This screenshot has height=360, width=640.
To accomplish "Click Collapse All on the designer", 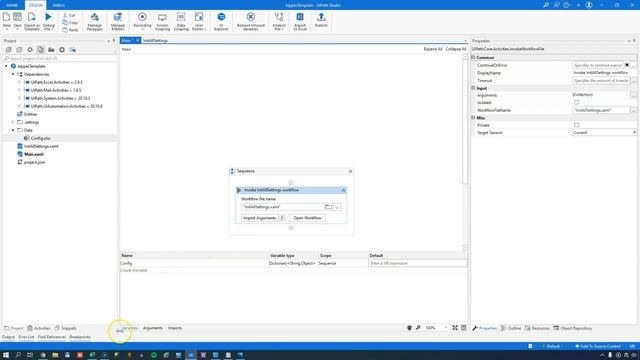I will pyautogui.click(x=456, y=49).
